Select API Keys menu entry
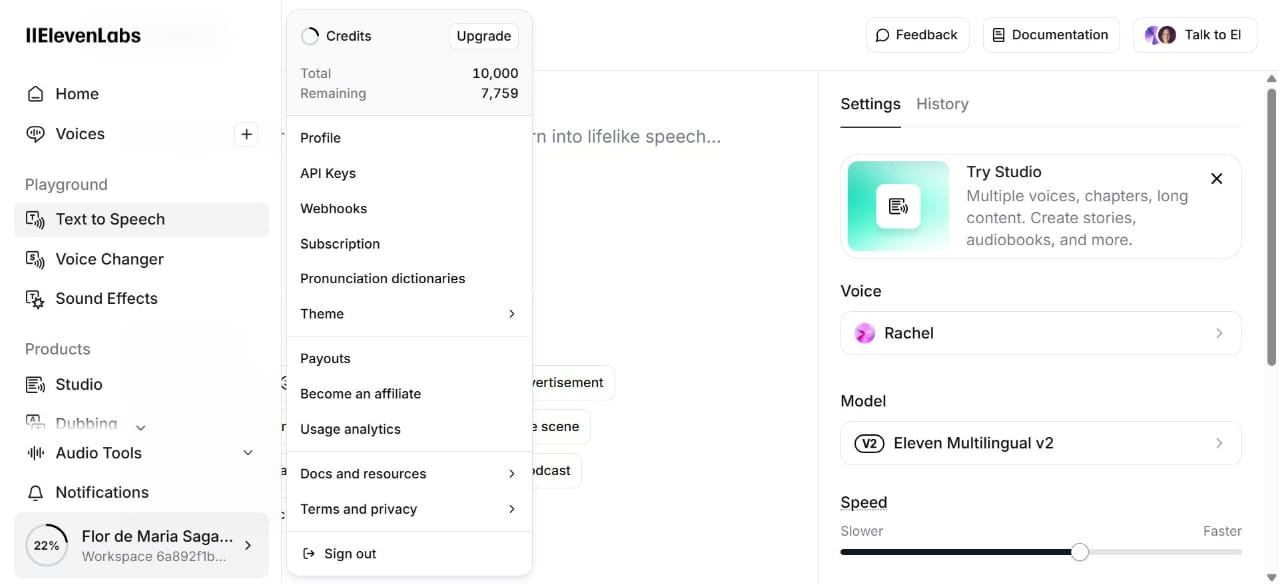1280x585 pixels. (x=328, y=173)
